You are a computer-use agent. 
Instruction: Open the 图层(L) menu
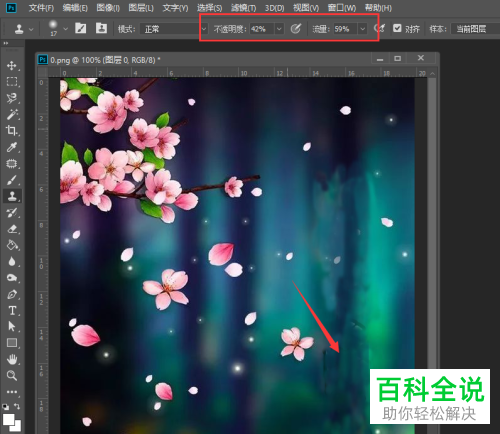pos(141,8)
